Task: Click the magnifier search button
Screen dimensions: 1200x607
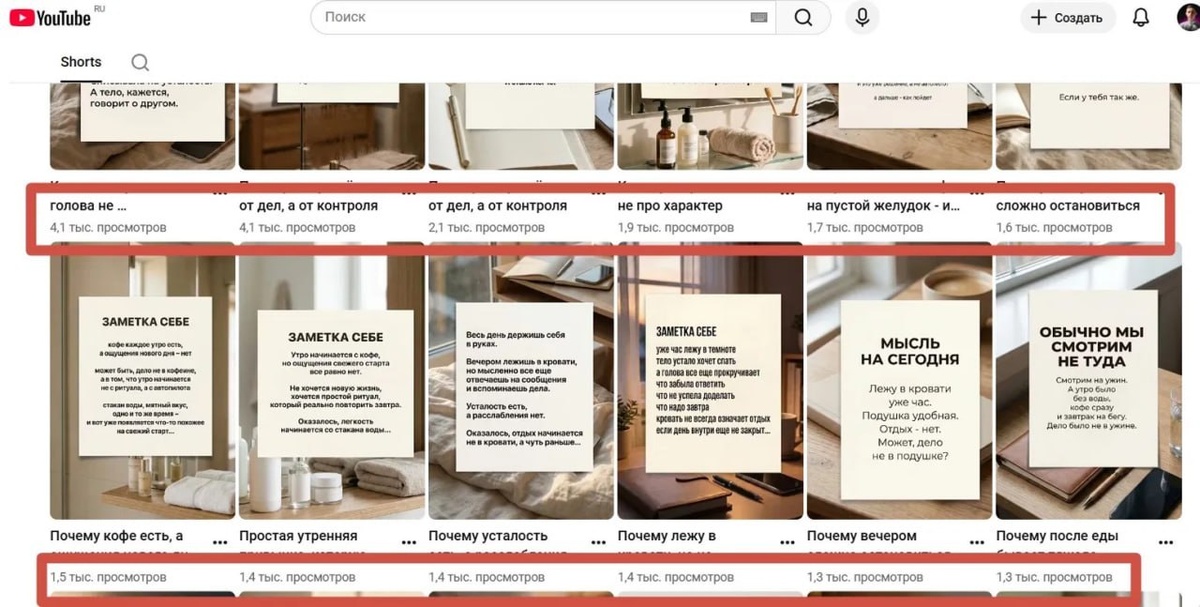Action: point(803,17)
